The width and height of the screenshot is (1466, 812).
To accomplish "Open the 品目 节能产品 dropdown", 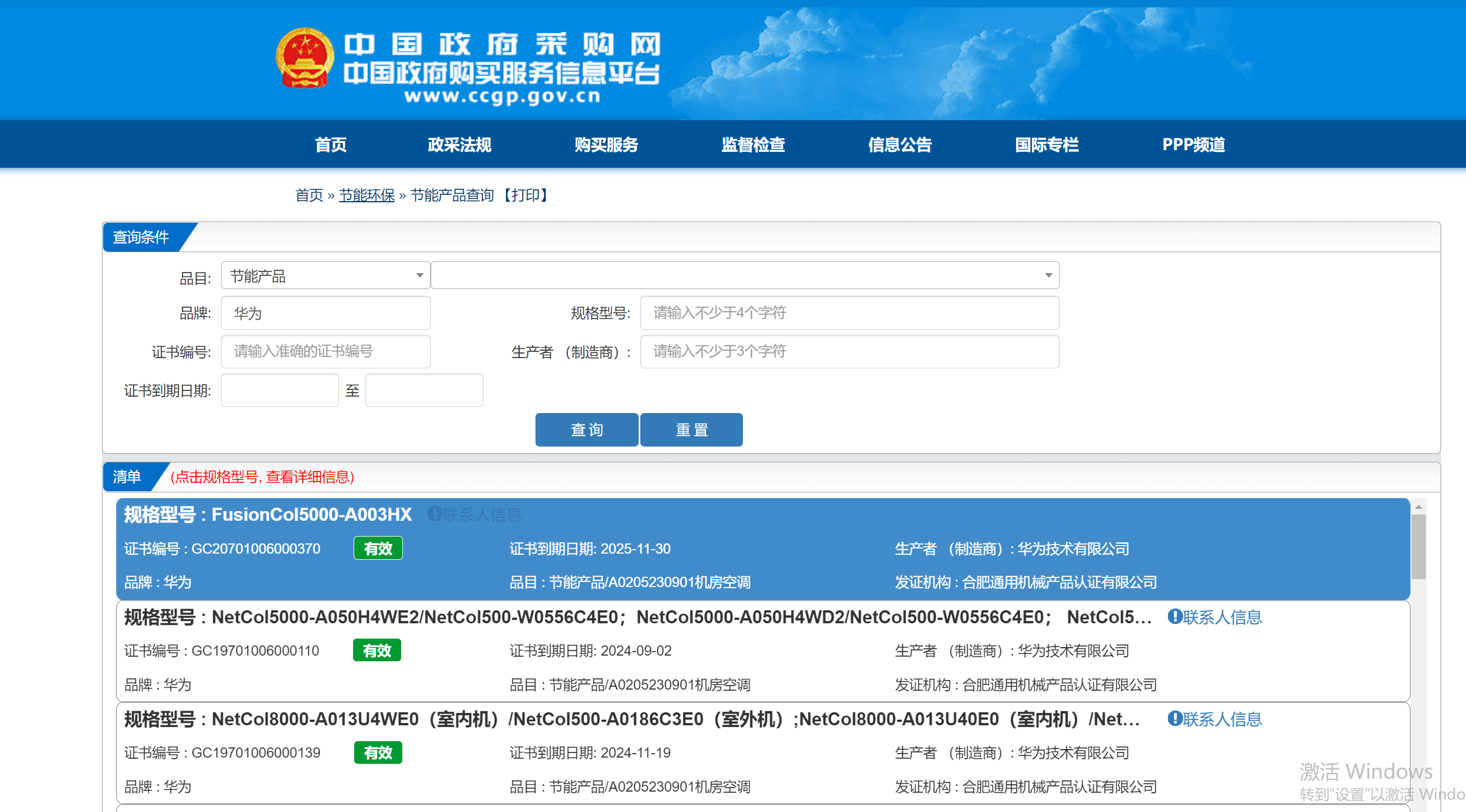I will coord(325,276).
